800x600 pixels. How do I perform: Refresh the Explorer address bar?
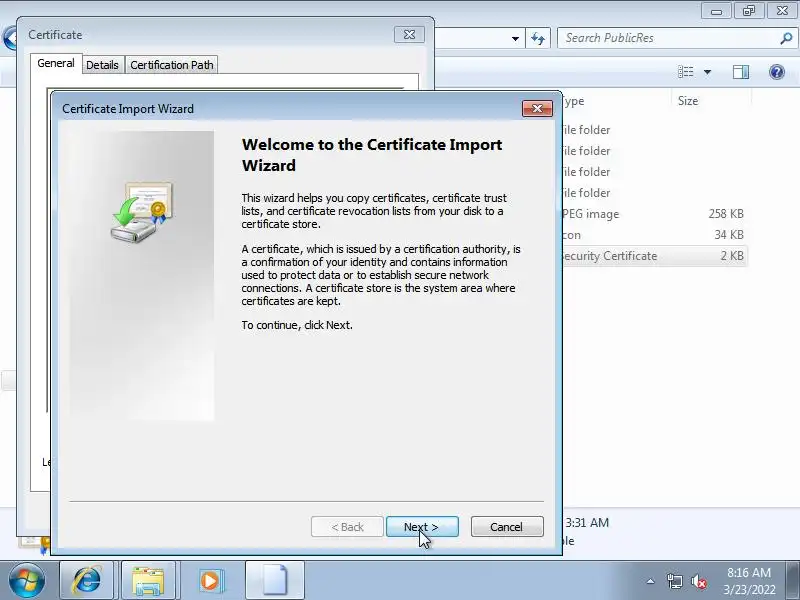(x=538, y=38)
